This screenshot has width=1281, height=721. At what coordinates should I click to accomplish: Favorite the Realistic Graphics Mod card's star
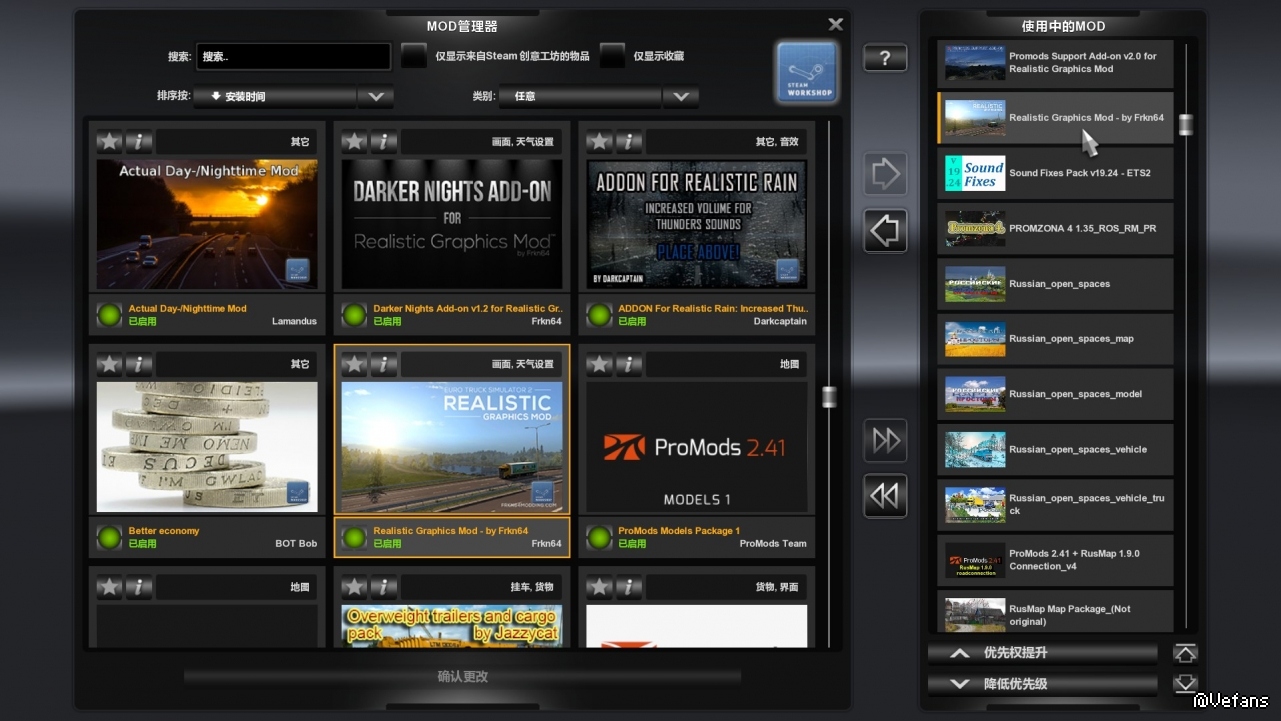(x=355, y=364)
